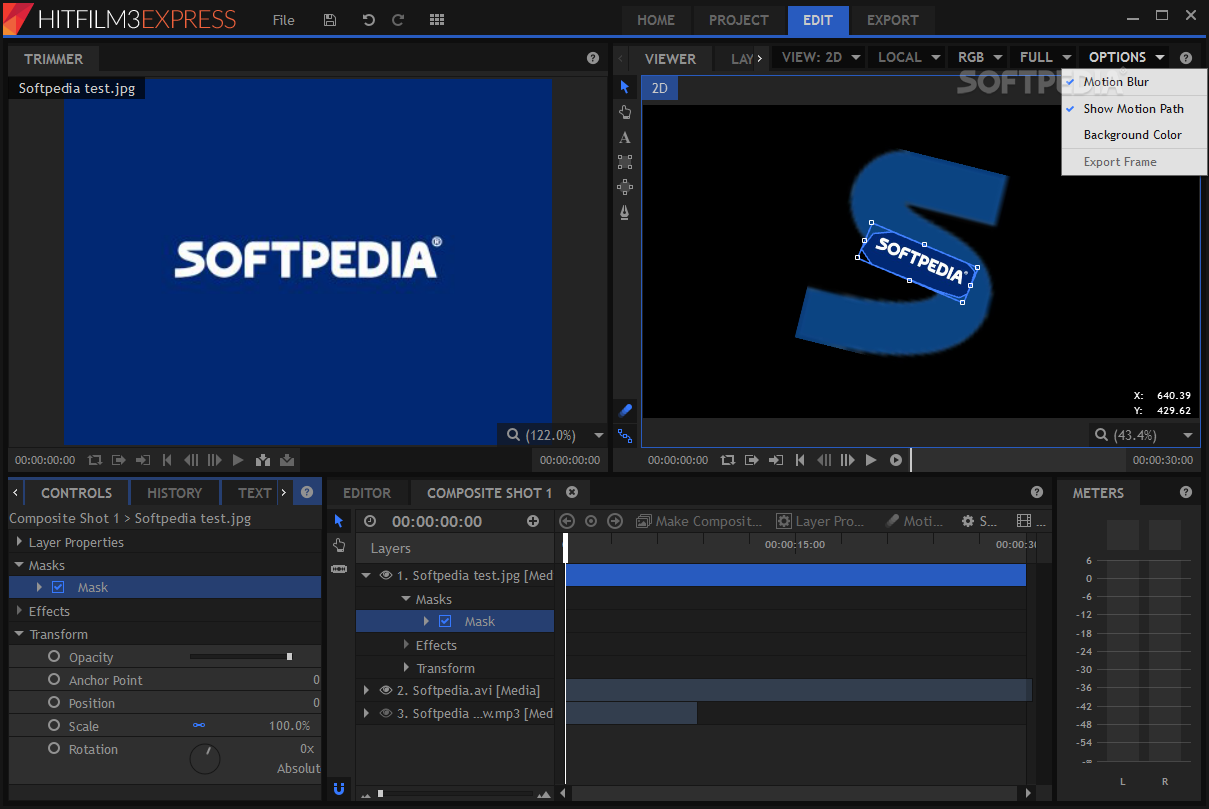Screen dimensions: 1209x809
Task: Select the freehand pen mask tool
Action: (x=625, y=212)
